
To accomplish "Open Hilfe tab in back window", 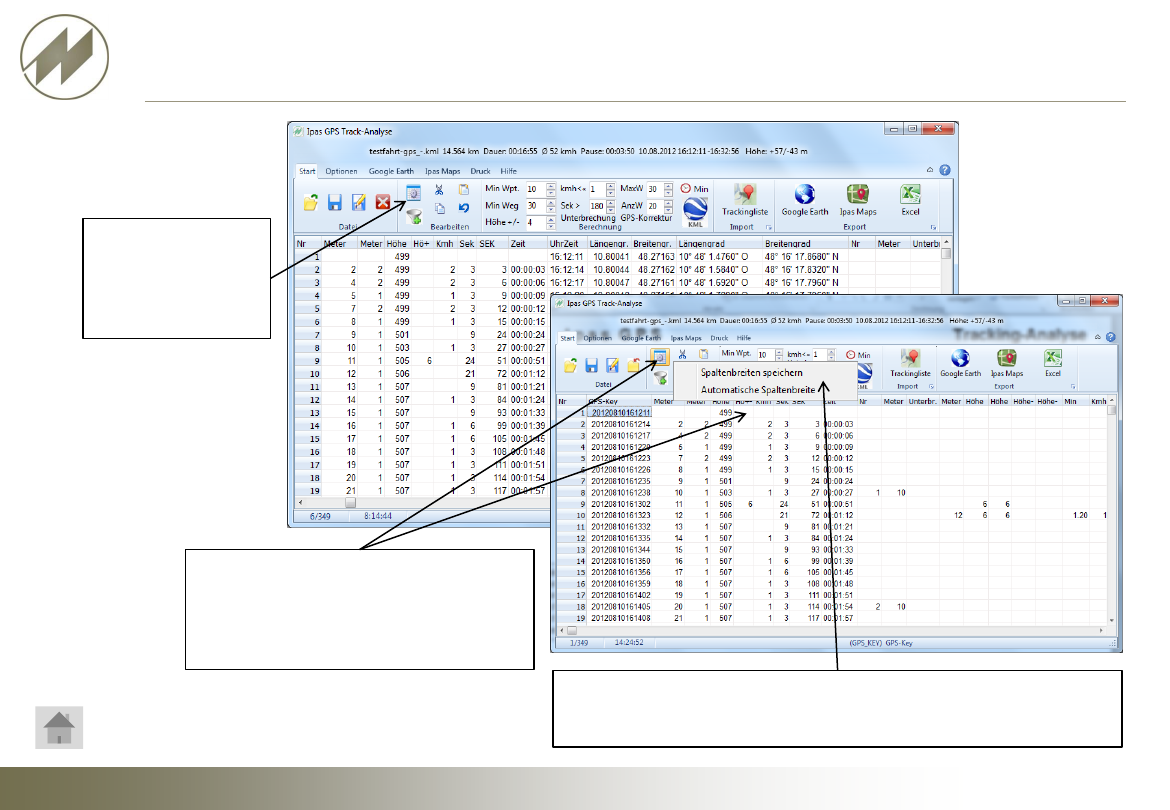I will [x=509, y=171].
